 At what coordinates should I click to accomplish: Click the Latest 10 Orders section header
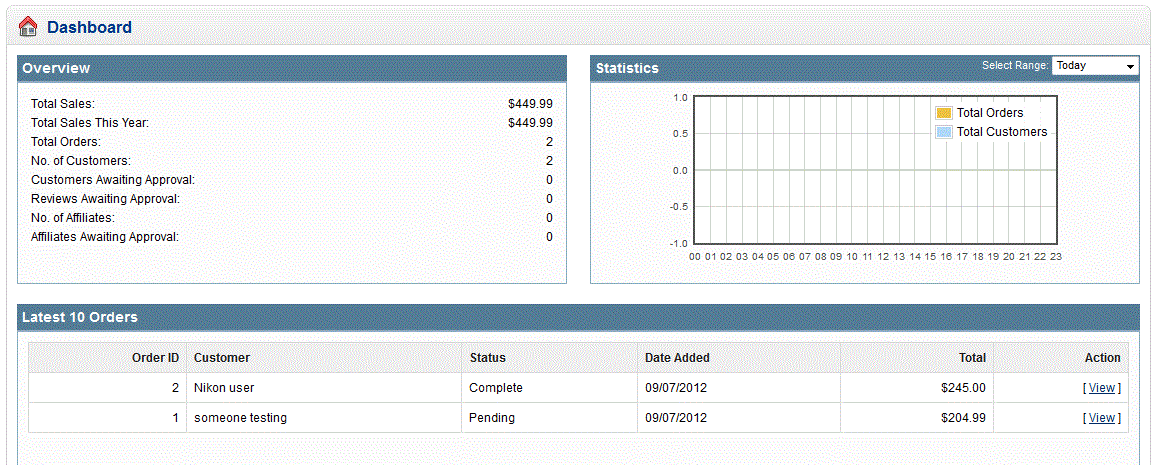[x=80, y=317]
